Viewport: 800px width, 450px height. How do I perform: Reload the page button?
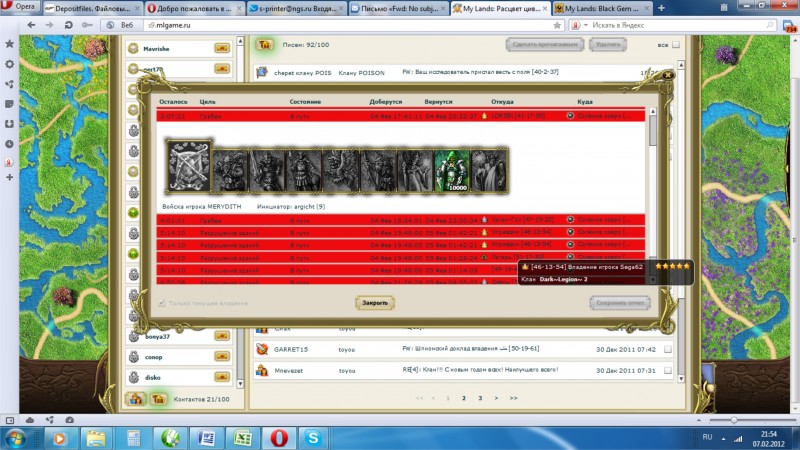pyautogui.click(x=68, y=24)
